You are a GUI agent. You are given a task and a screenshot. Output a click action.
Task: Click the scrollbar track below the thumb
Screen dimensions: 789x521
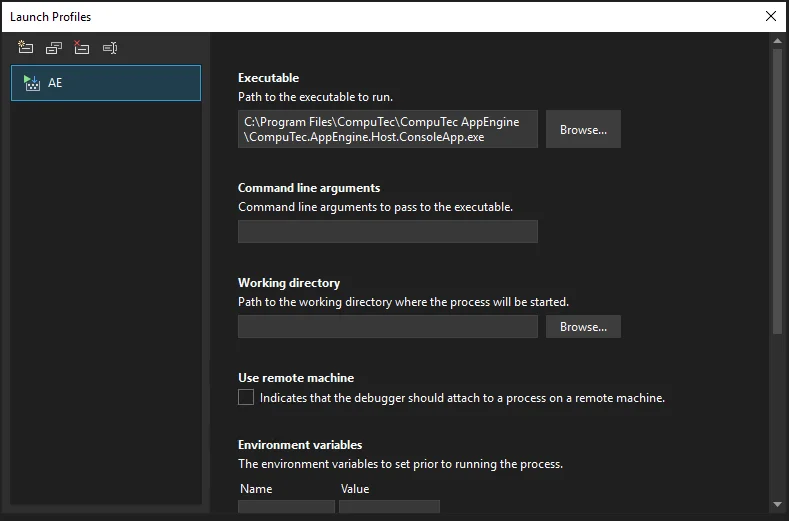pyautogui.click(x=777, y=420)
